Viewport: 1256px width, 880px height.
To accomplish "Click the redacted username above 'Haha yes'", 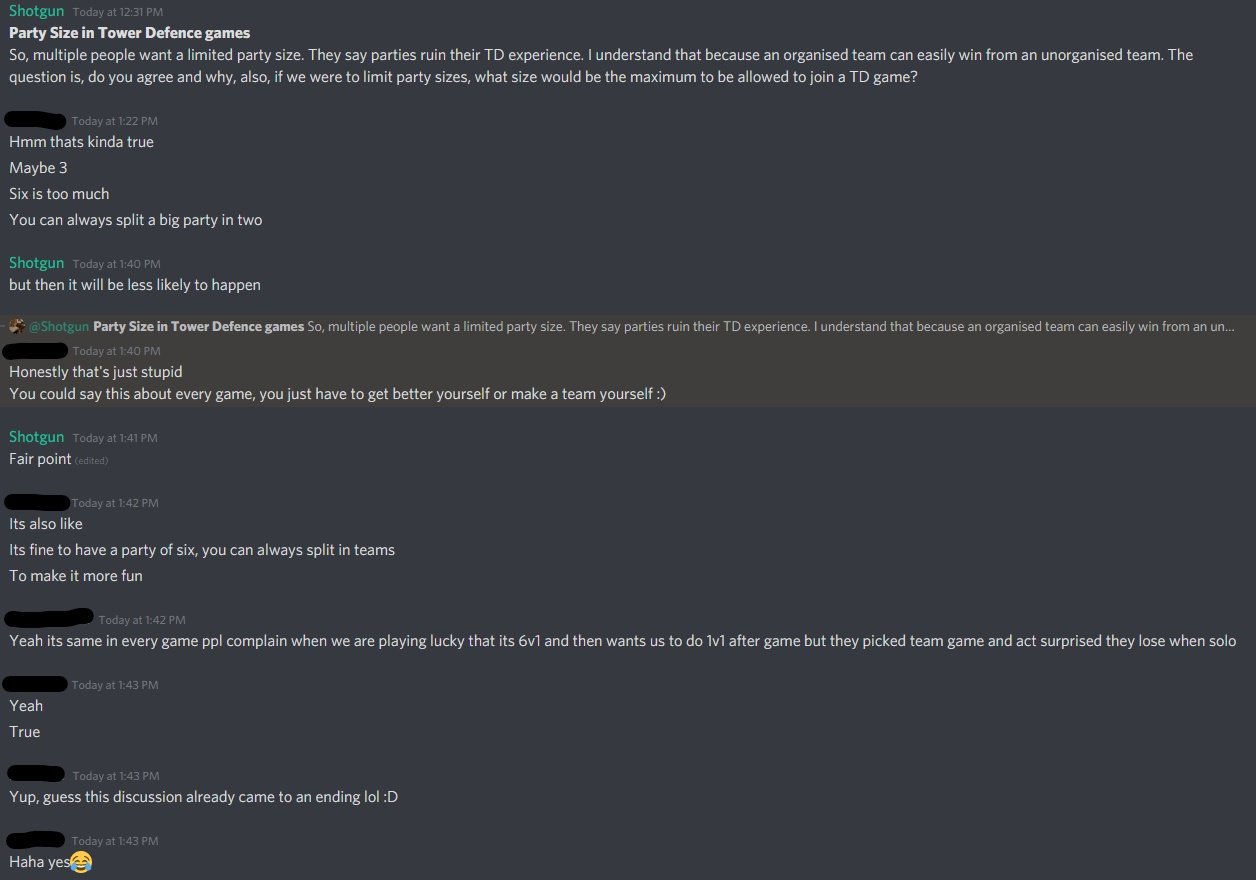I will click(36, 840).
